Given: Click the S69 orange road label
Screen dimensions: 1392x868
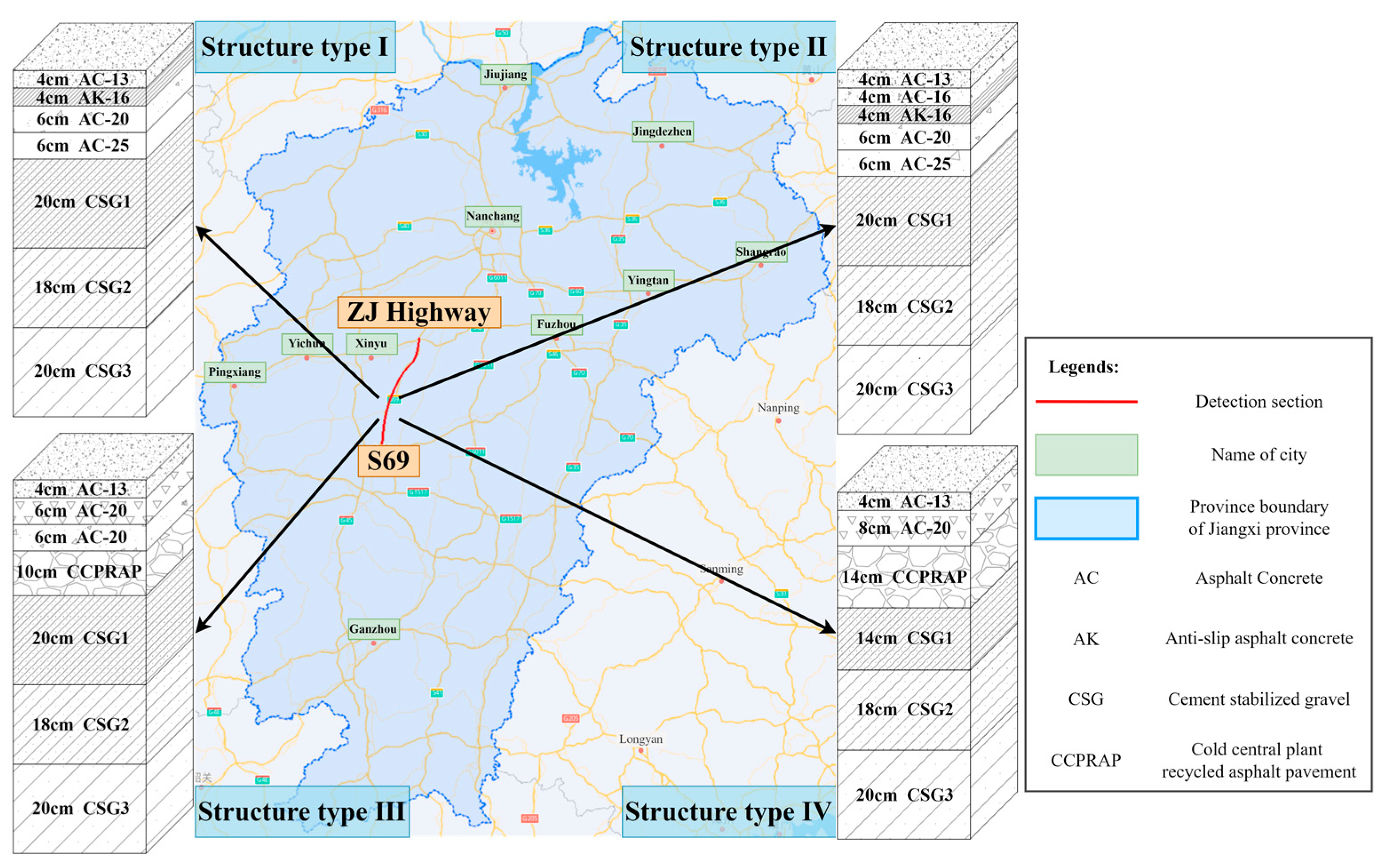Looking at the screenshot, I should coord(388,461).
